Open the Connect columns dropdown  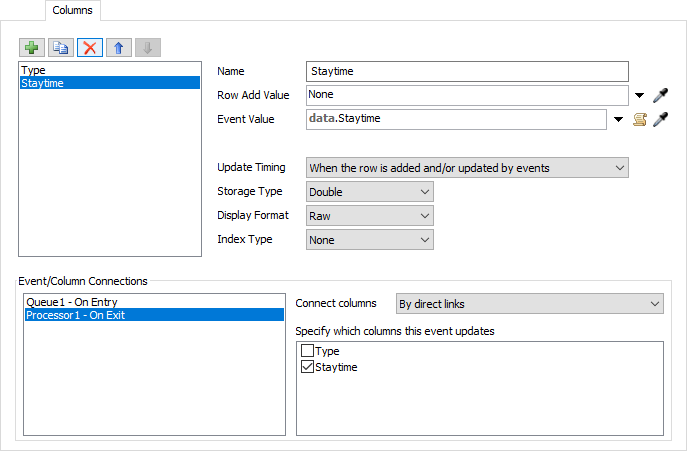tap(530, 304)
